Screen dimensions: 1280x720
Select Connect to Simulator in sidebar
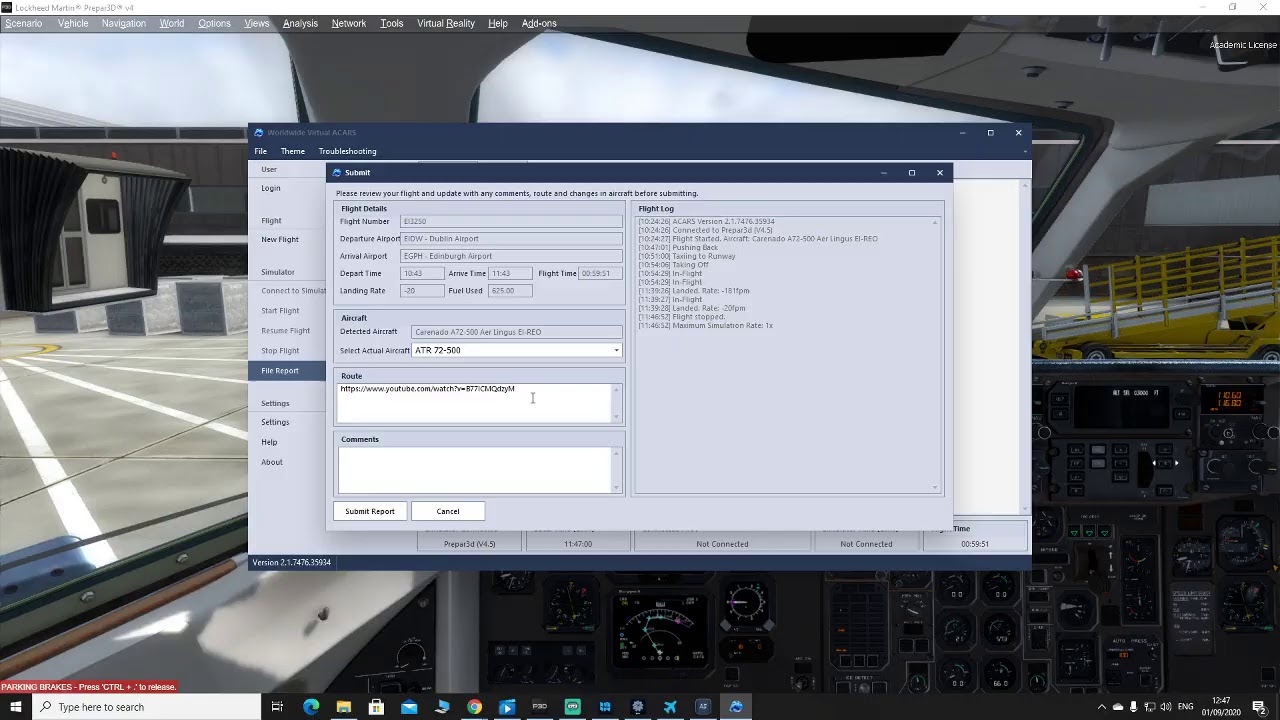[x=293, y=291]
